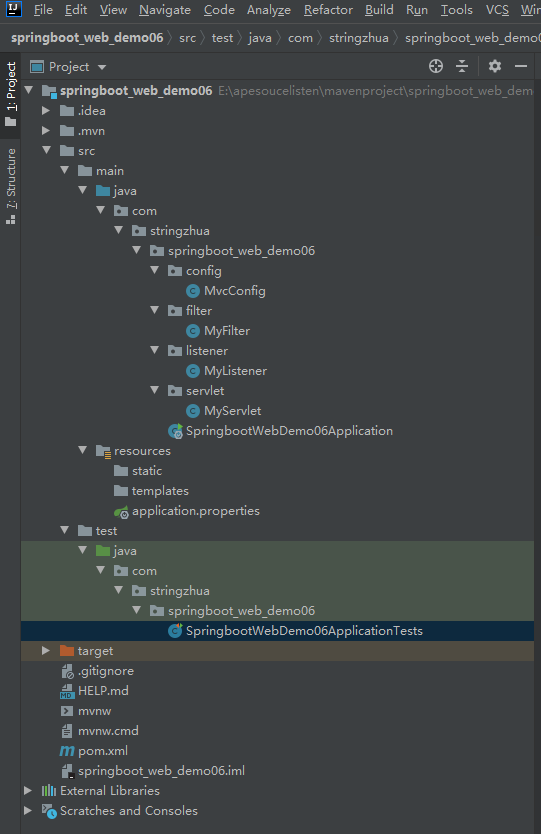Screen dimensions: 541x834
Task: Hide the Project tool window with minus icon
Action: click(521, 66)
